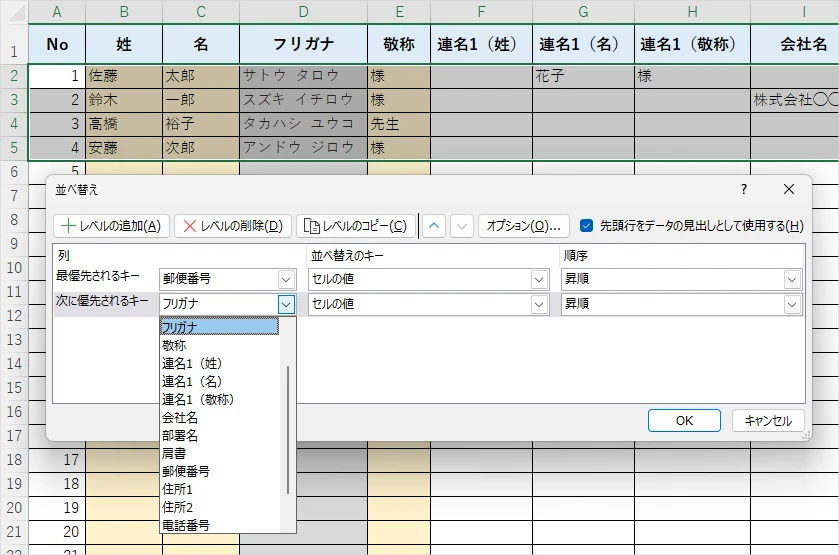The height and width of the screenshot is (555, 839).
Task: Move sort level down with arrow
Action: pyautogui.click(x=462, y=226)
